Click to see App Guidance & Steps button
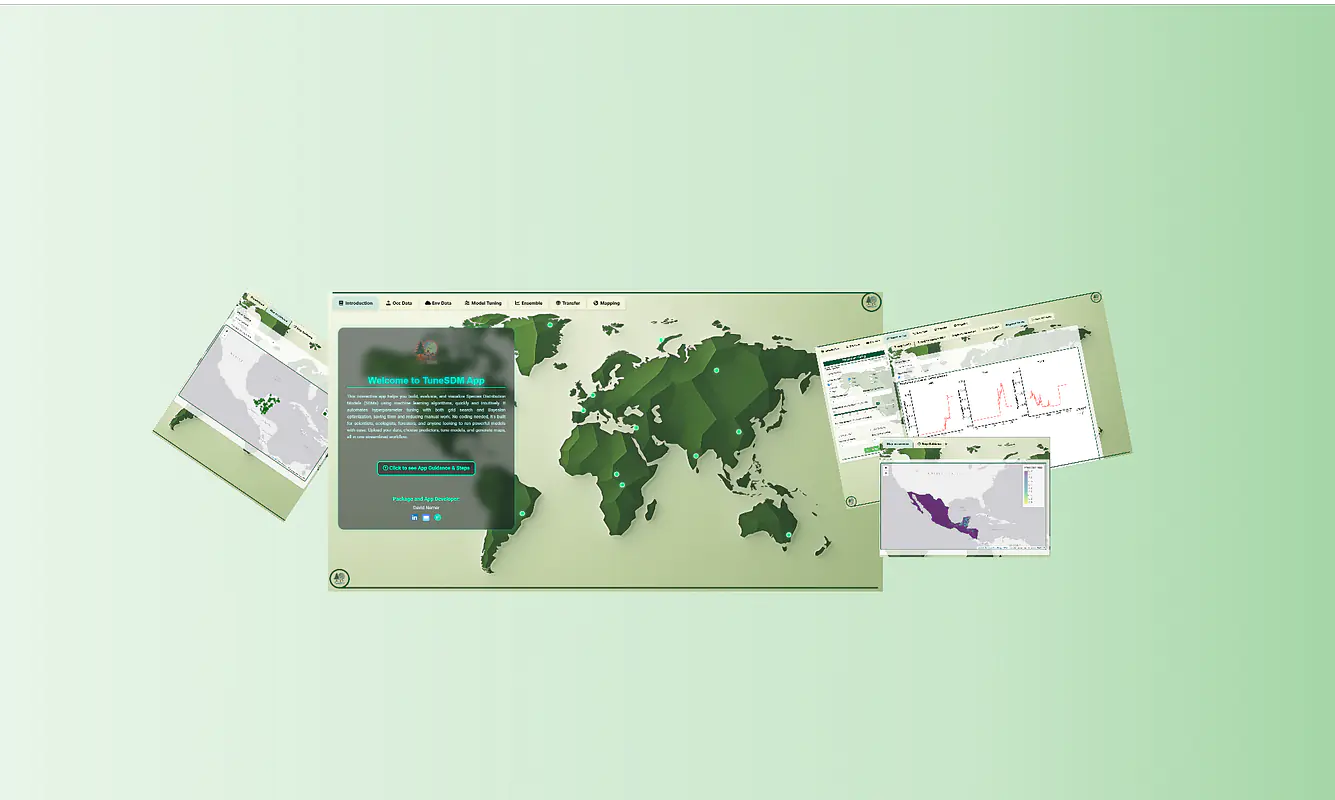The height and width of the screenshot is (800, 1335). [426, 468]
